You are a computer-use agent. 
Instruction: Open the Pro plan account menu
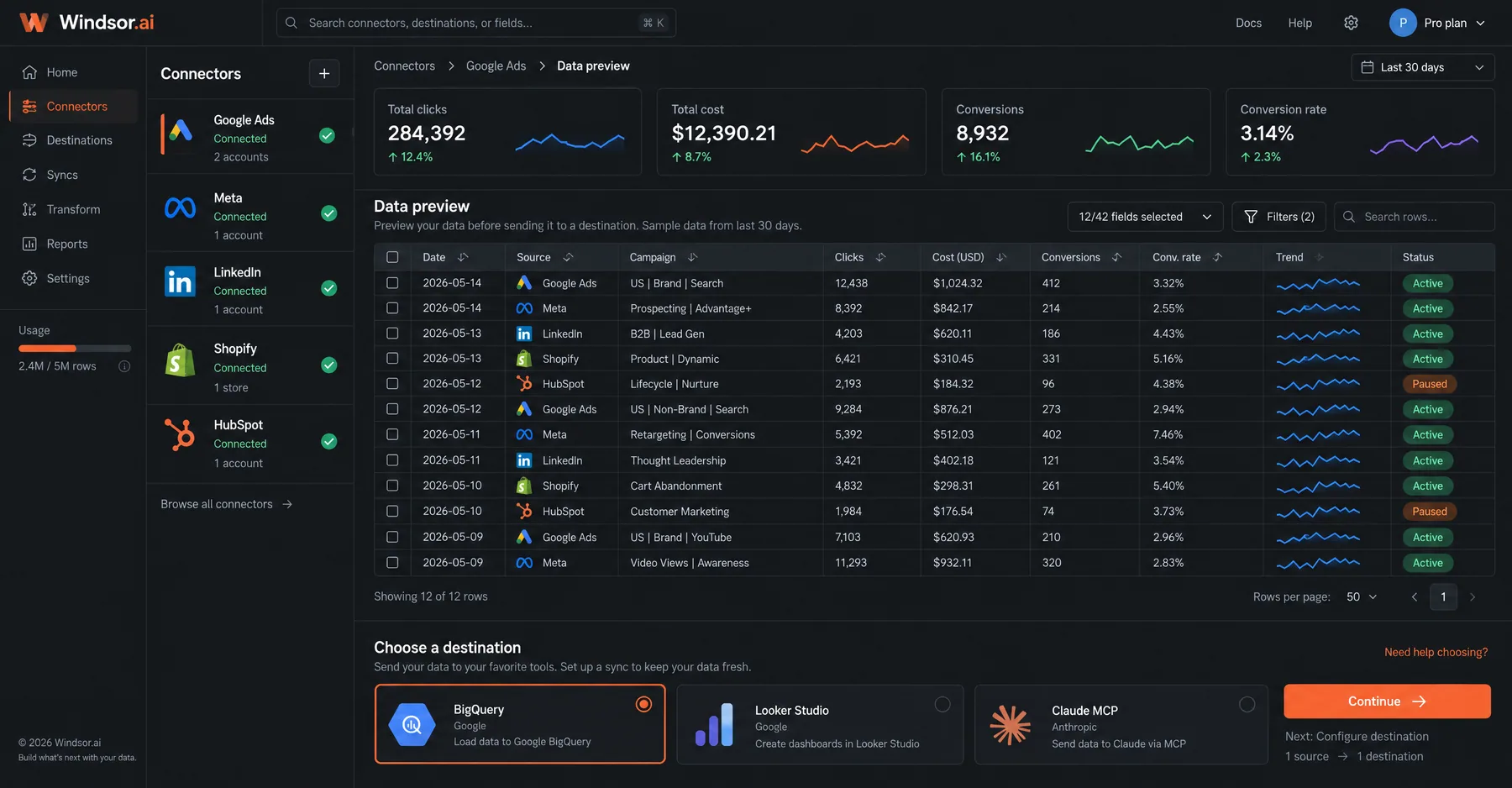pos(1438,23)
